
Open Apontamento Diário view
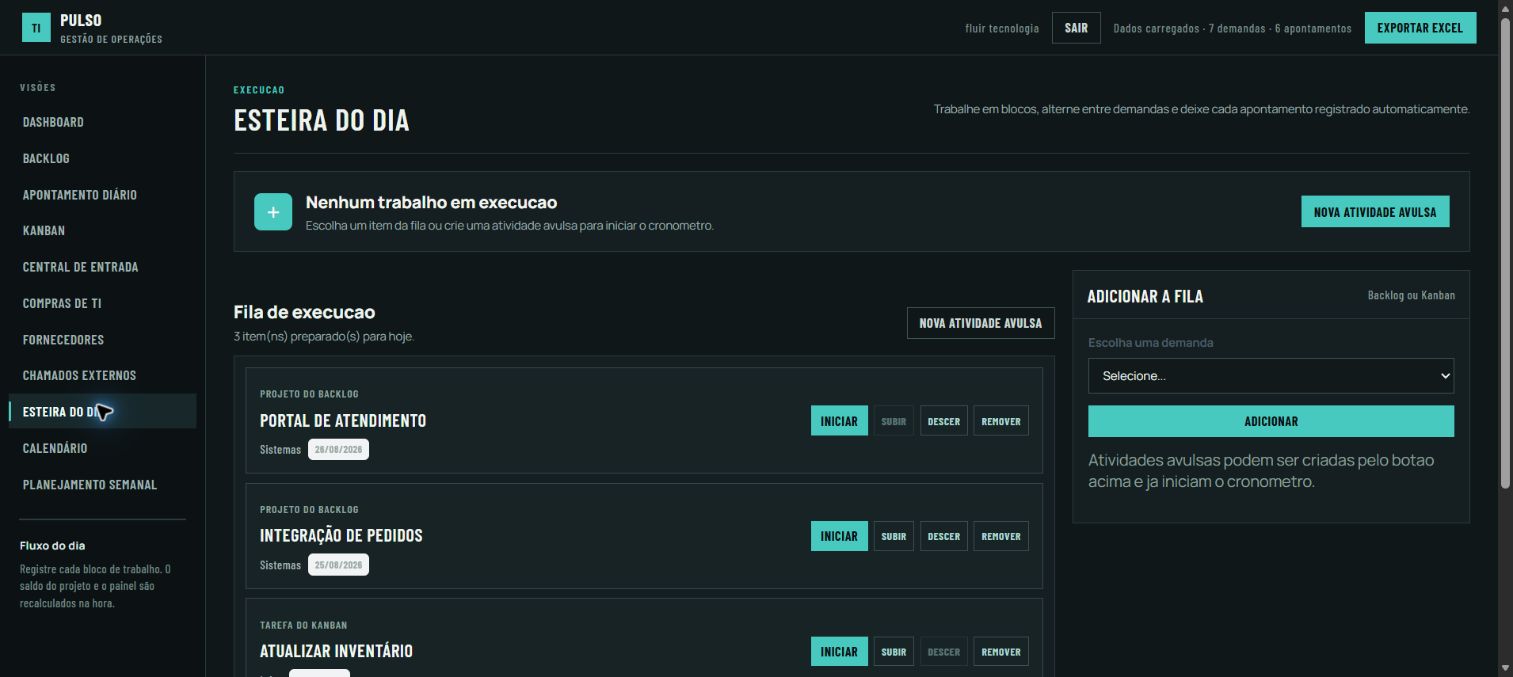coord(80,195)
